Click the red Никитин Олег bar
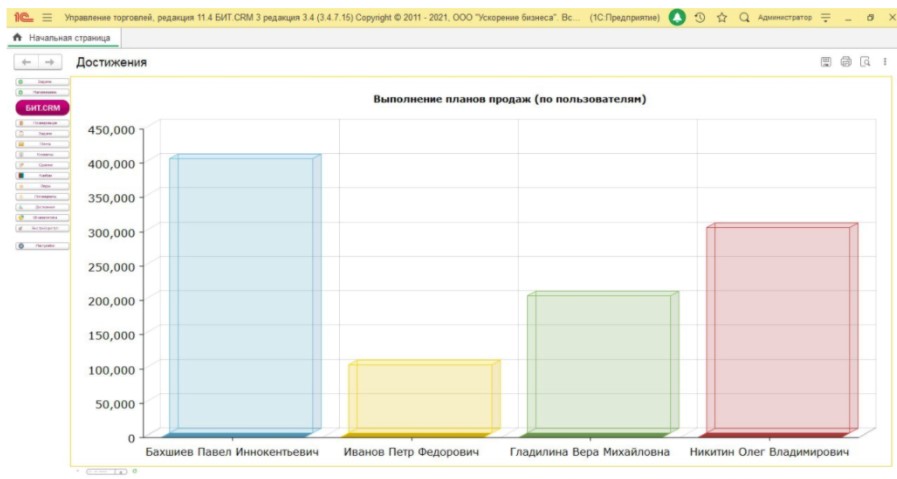Image resolution: width=897 pixels, height=479 pixels. 778,330
